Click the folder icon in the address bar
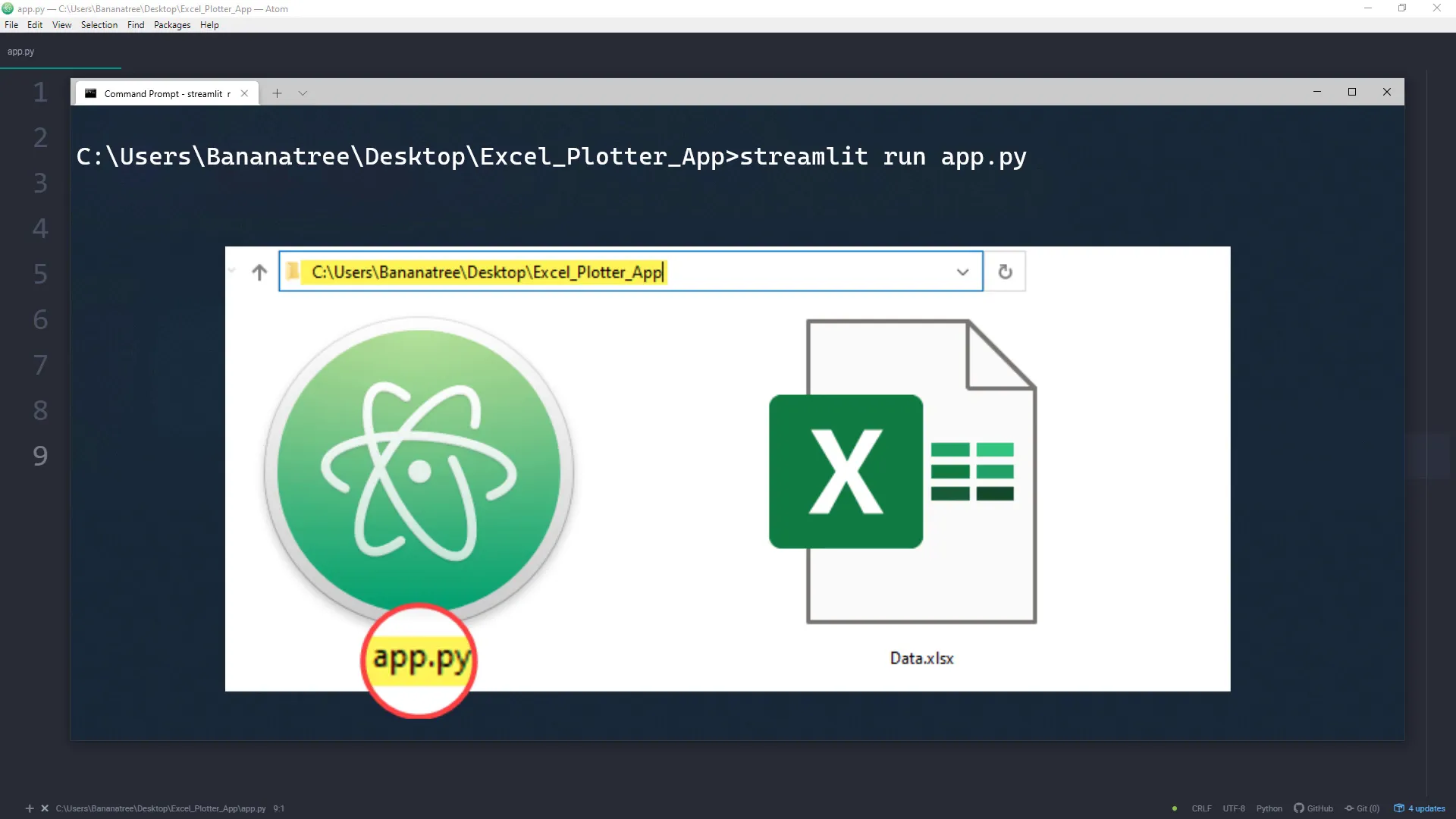This screenshot has height=819, width=1456. pos(293,271)
